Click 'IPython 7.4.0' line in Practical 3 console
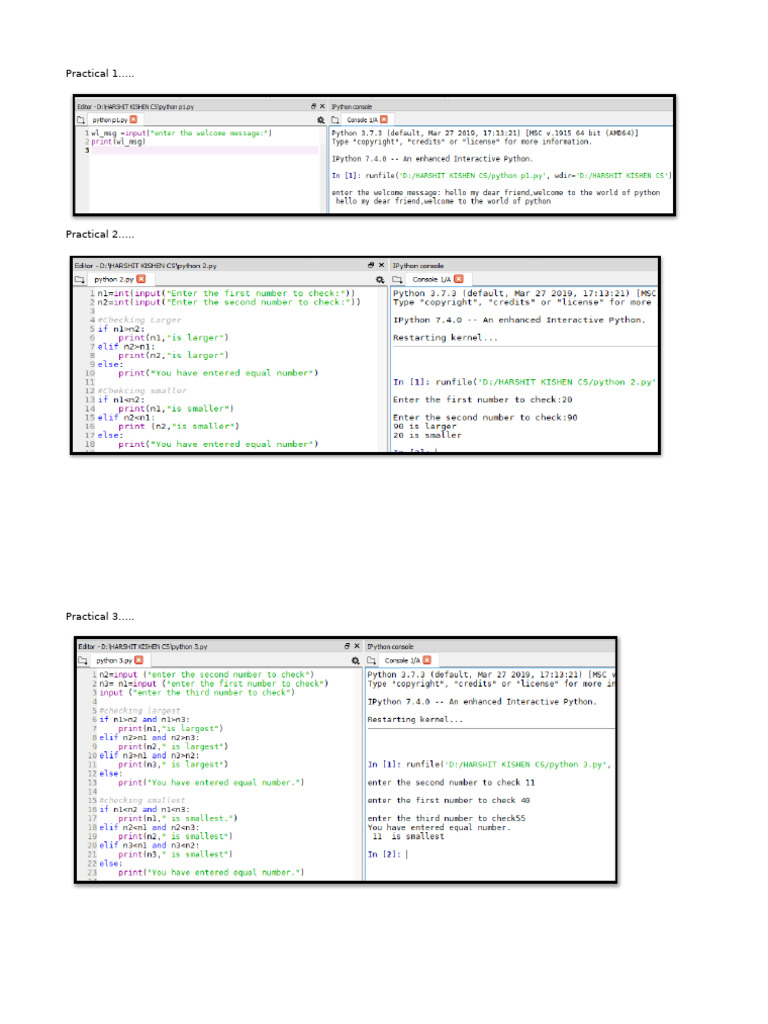 (x=482, y=702)
